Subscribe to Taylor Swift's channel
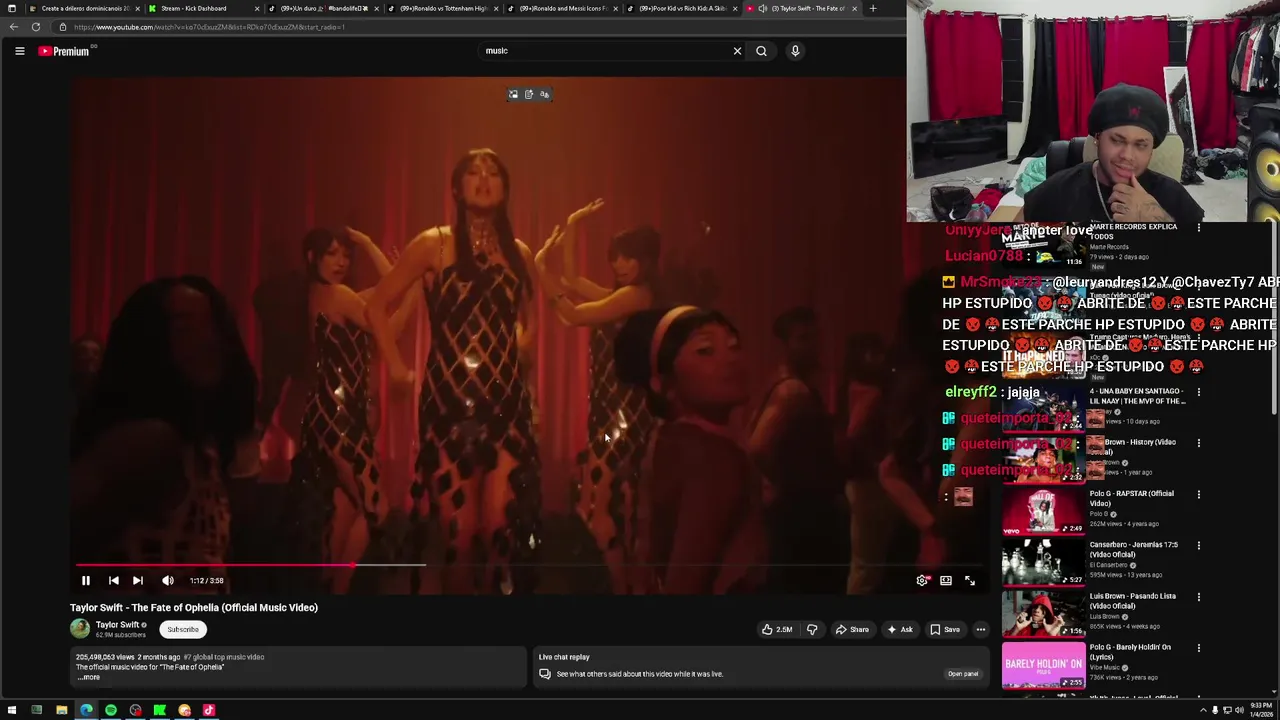Image resolution: width=1280 pixels, height=720 pixels. pos(183,629)
